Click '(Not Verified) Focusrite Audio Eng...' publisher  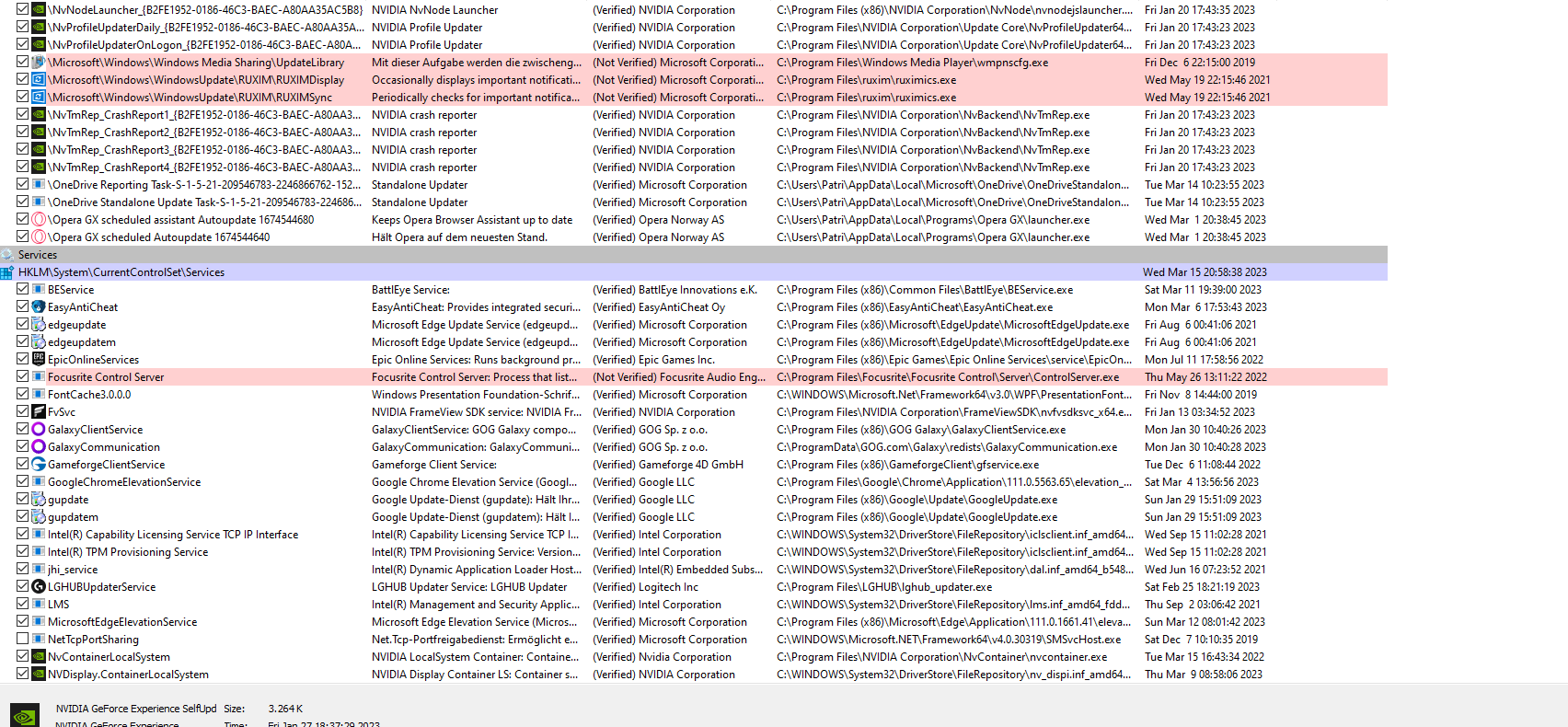679,377
